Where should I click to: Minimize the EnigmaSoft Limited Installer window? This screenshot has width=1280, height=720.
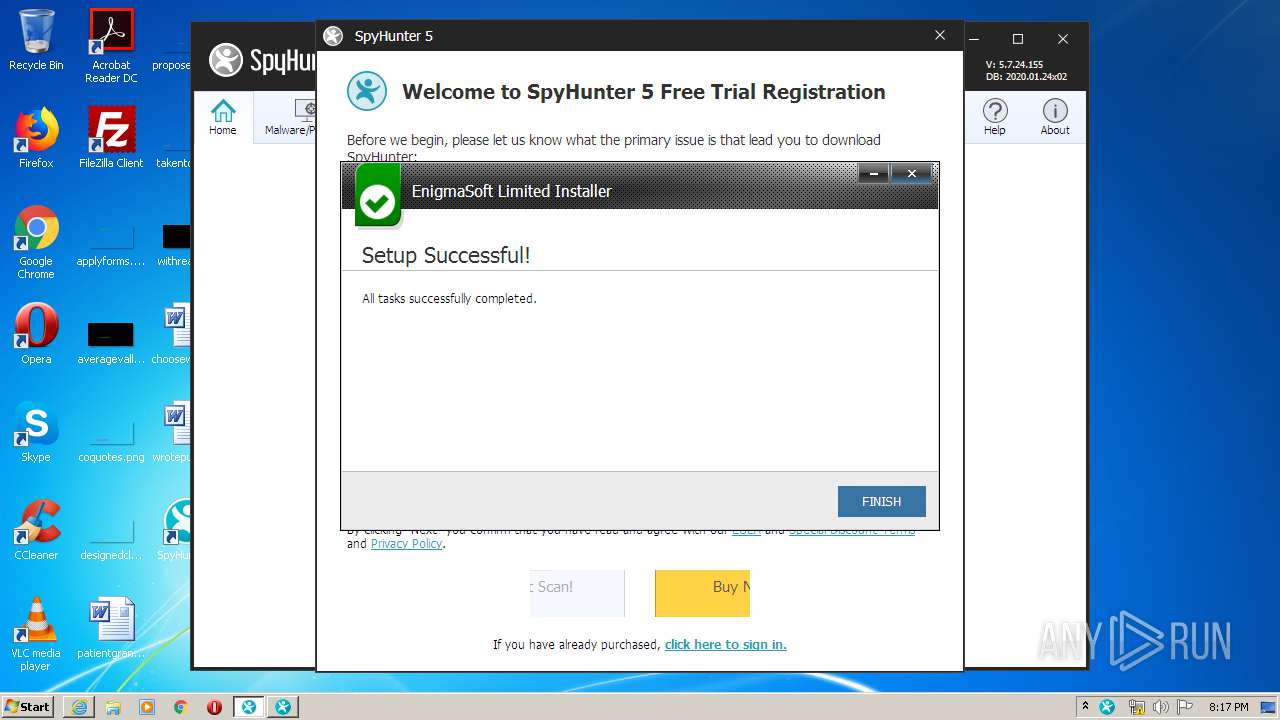pos(873,174)
